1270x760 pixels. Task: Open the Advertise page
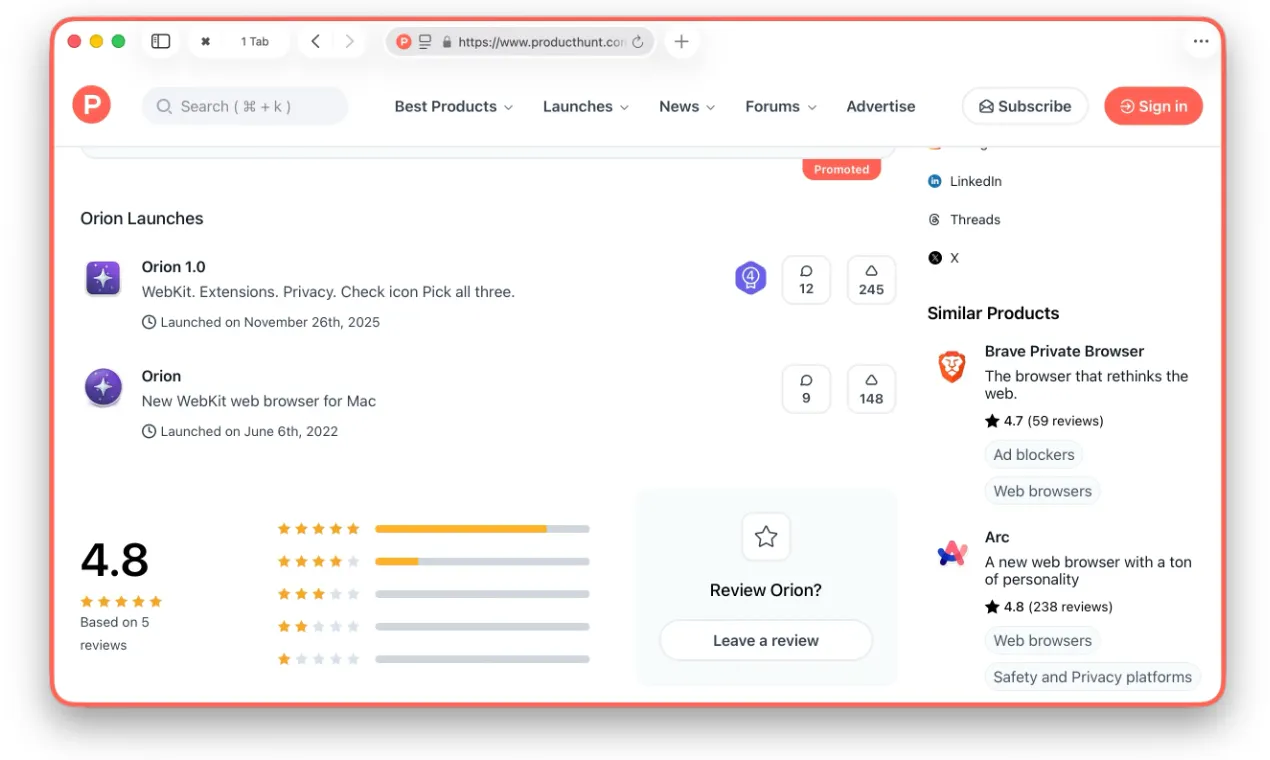[x=881, y=106]
